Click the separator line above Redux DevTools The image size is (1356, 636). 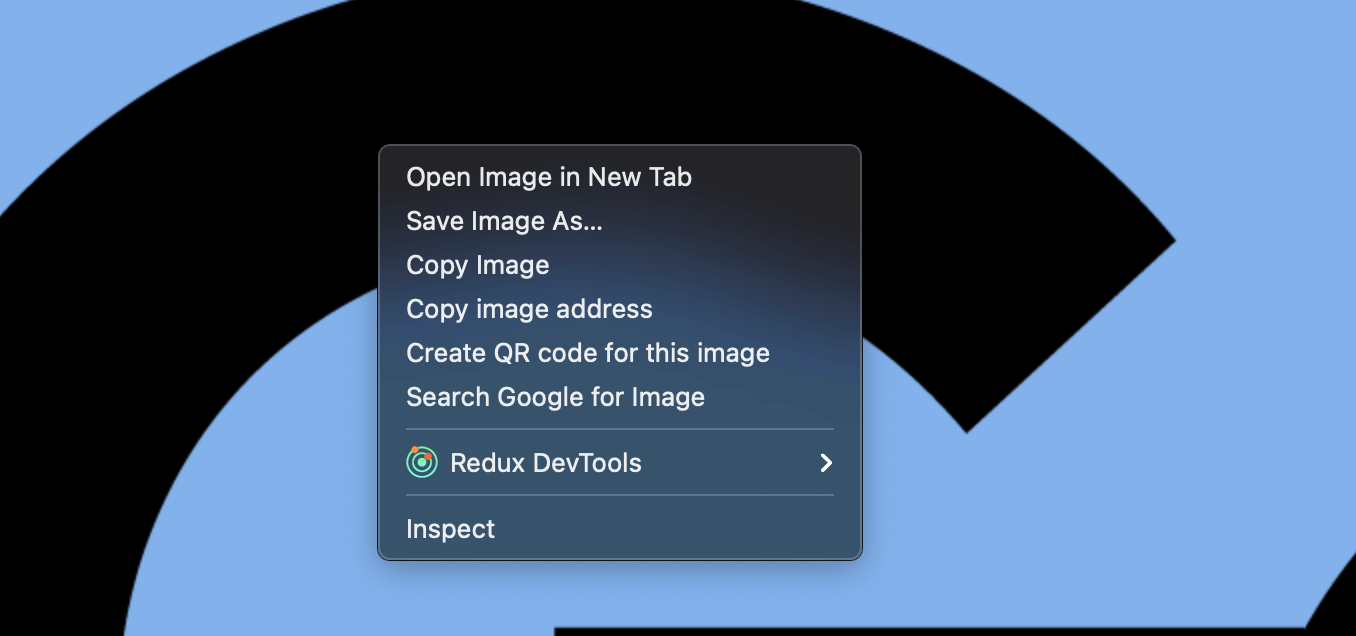click(x=619, y=429)
